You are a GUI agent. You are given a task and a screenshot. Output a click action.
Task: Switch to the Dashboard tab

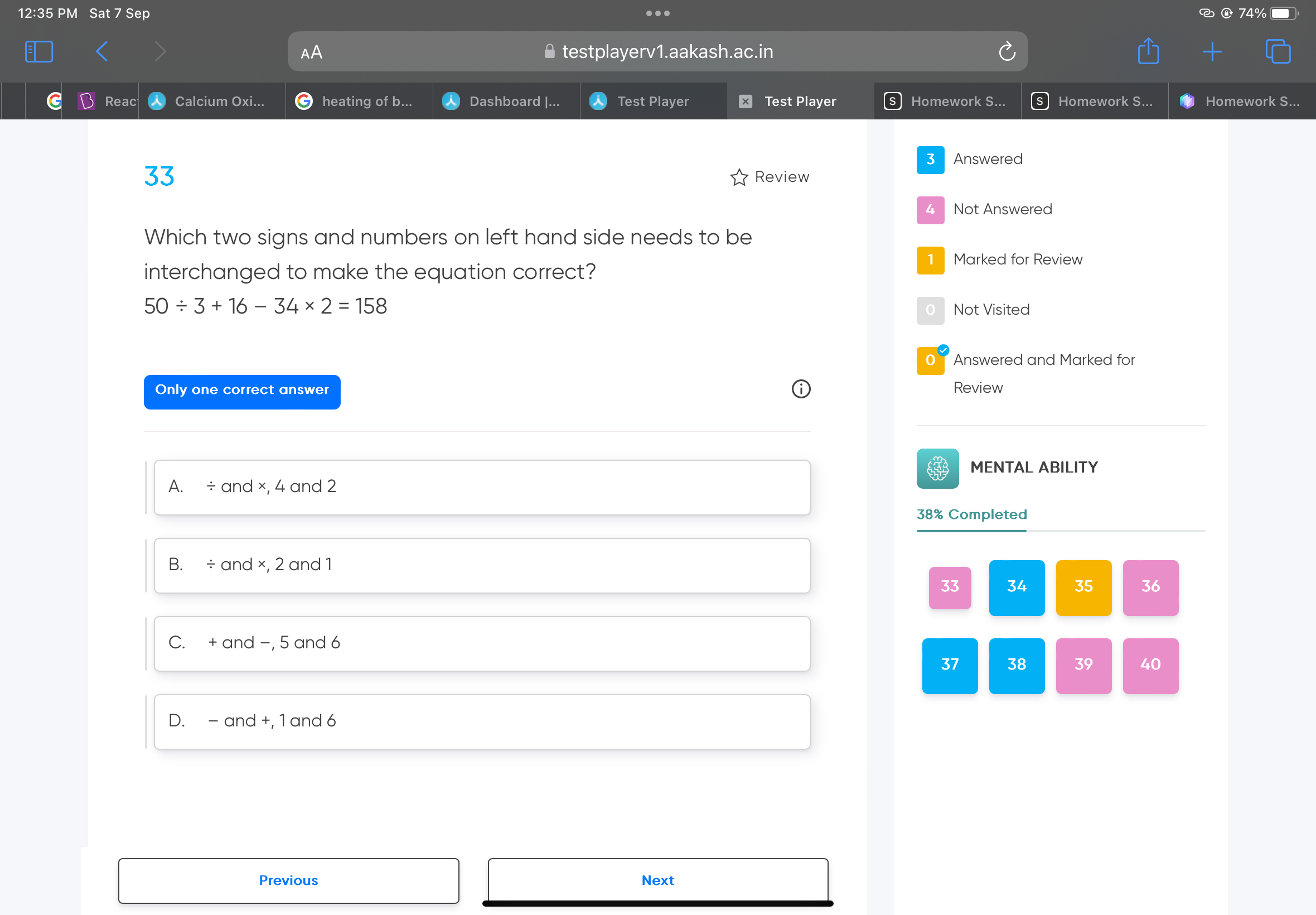pyautogui.click(x=506, y=101)
